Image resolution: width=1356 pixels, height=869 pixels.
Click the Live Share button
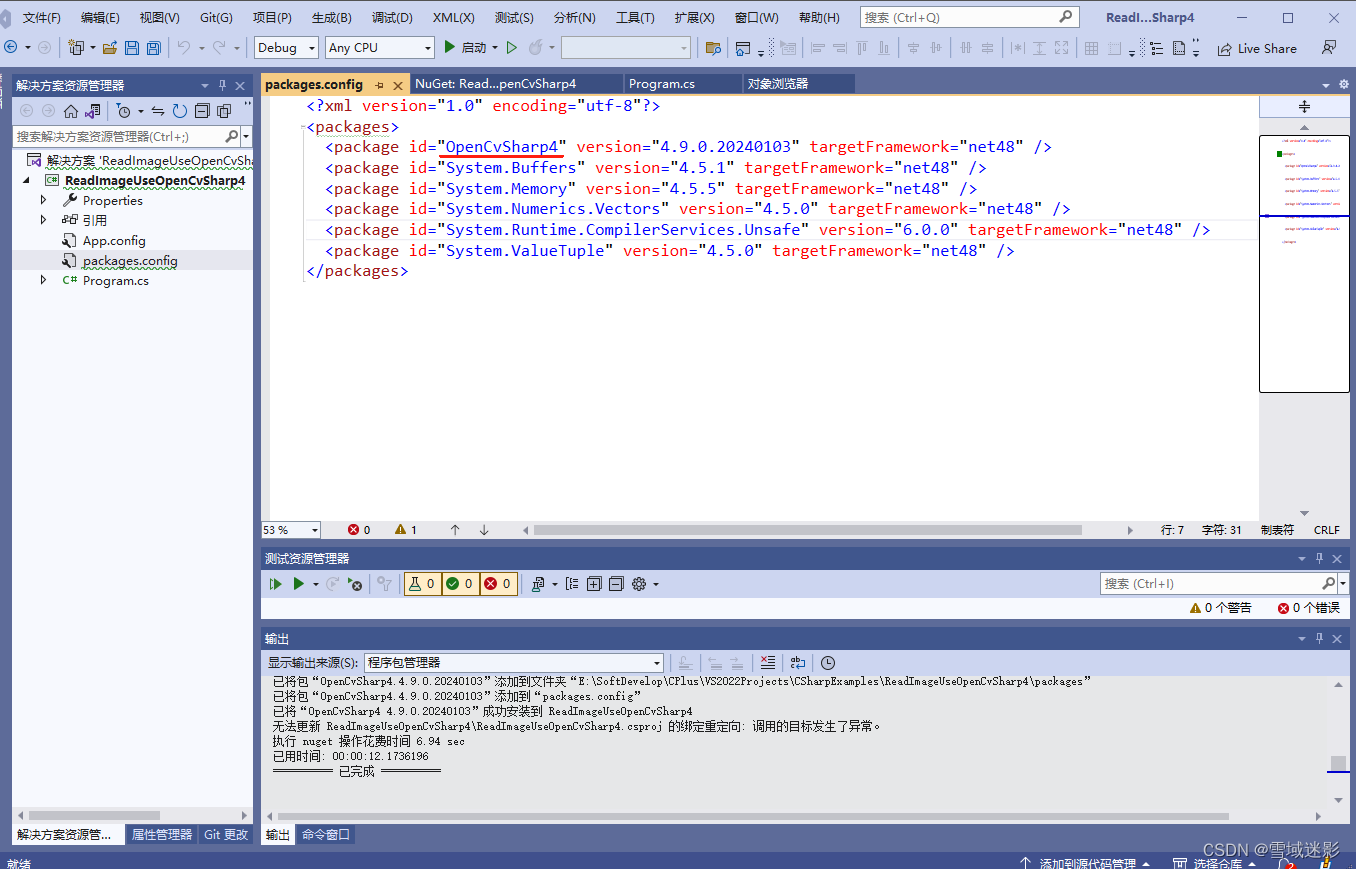[1256, 48]
